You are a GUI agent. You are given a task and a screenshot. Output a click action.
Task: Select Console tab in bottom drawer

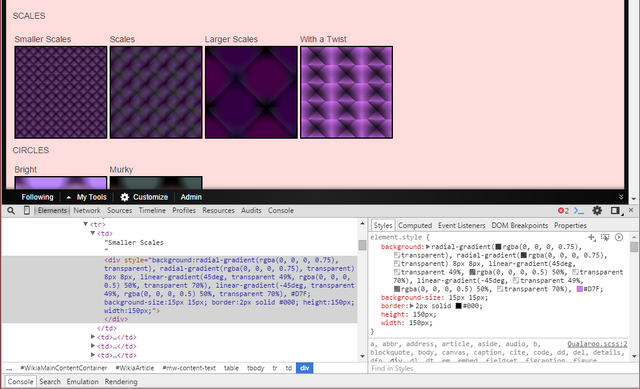tap(20, 382)
